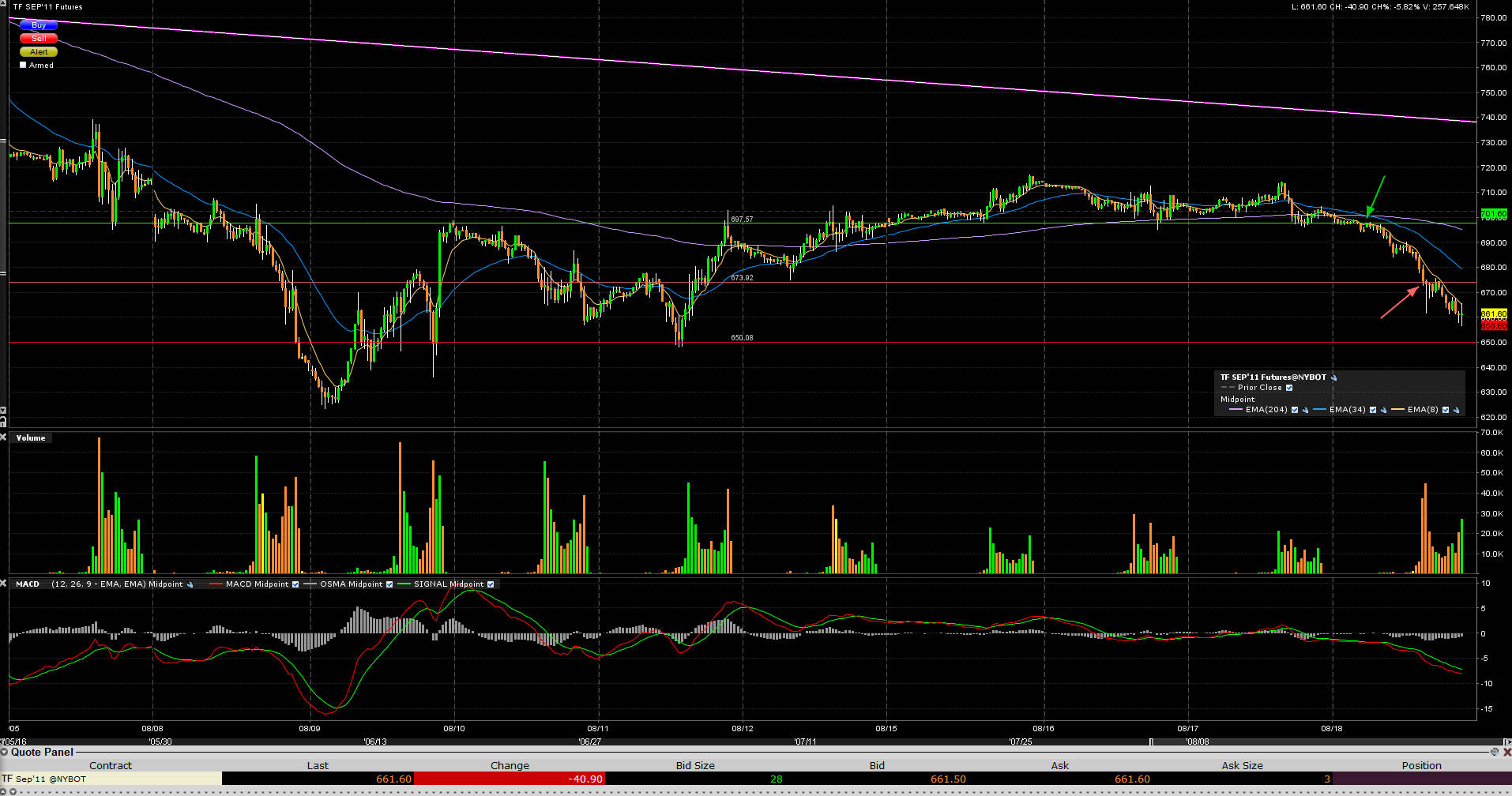Close the Quote Panel
Image resolution: width=1512 pixels, height=796 pixels.
[1506, 752]
